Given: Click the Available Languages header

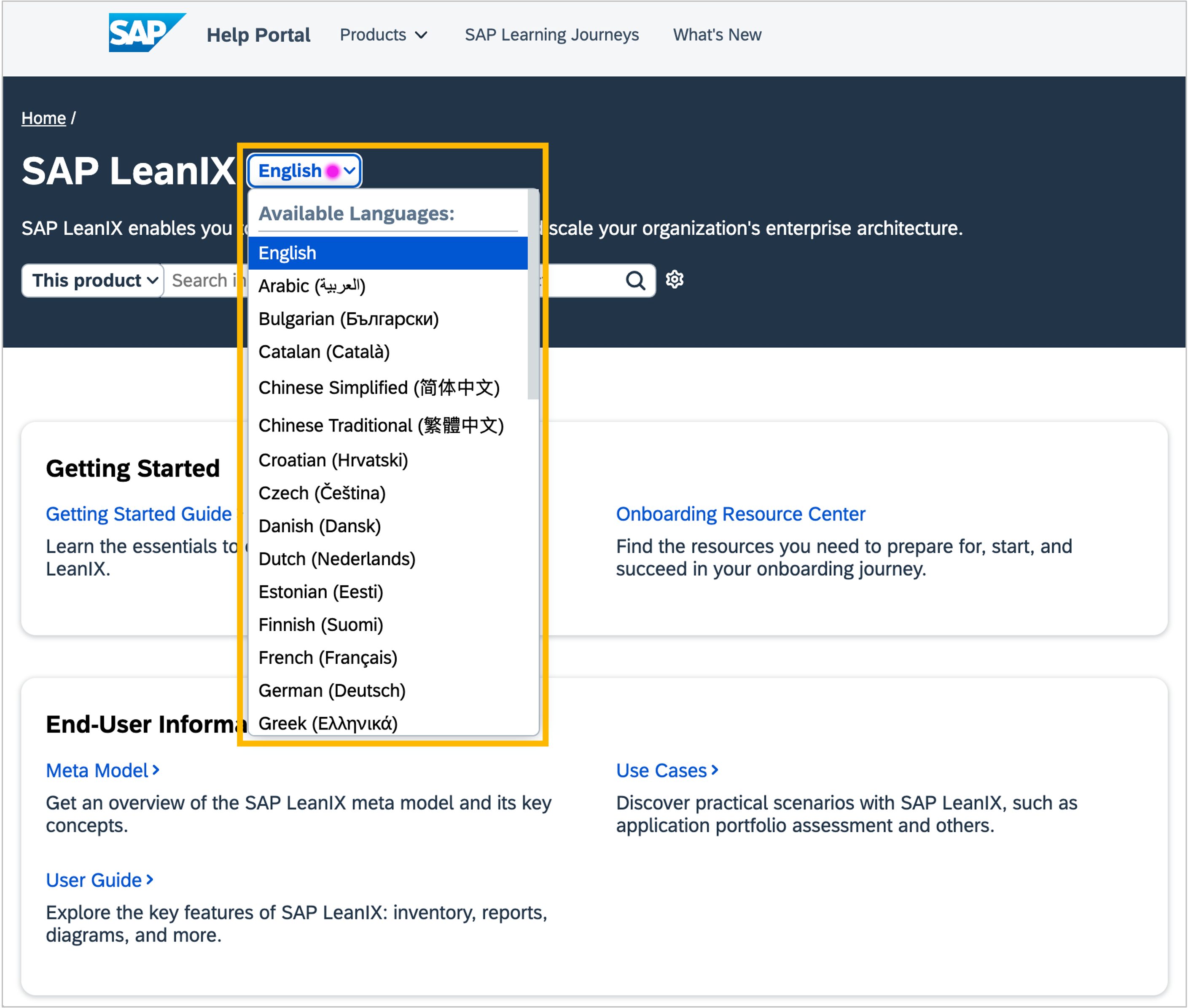Looking at the screenshot, I should (356, 214).
